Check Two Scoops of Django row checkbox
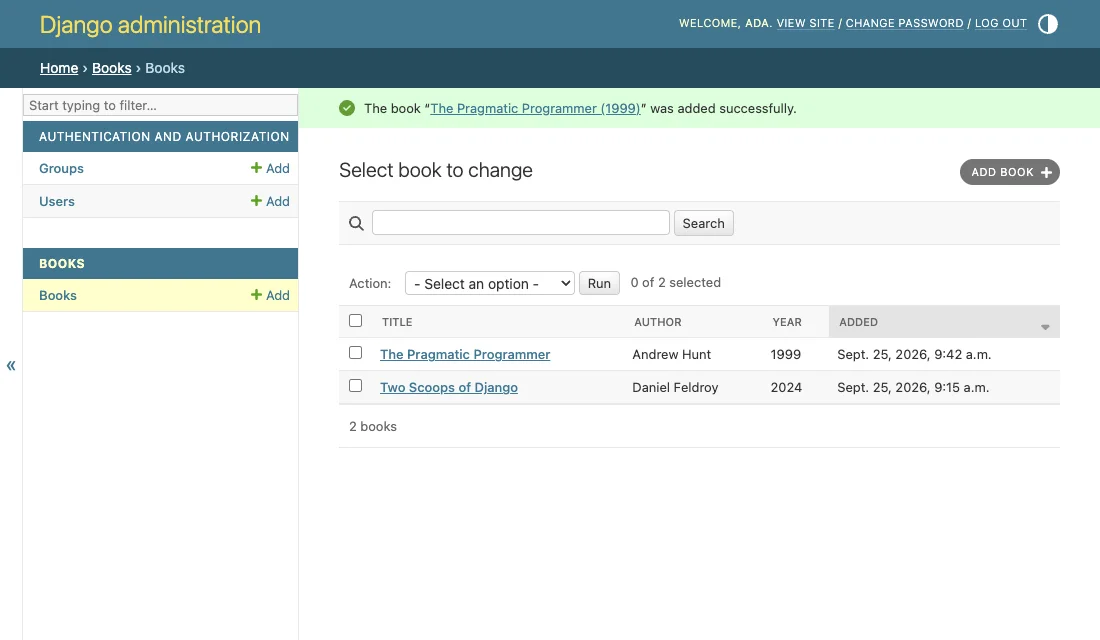Image resolution: width=1100 pixels, height=640 pixels. (x=356, y=386)
